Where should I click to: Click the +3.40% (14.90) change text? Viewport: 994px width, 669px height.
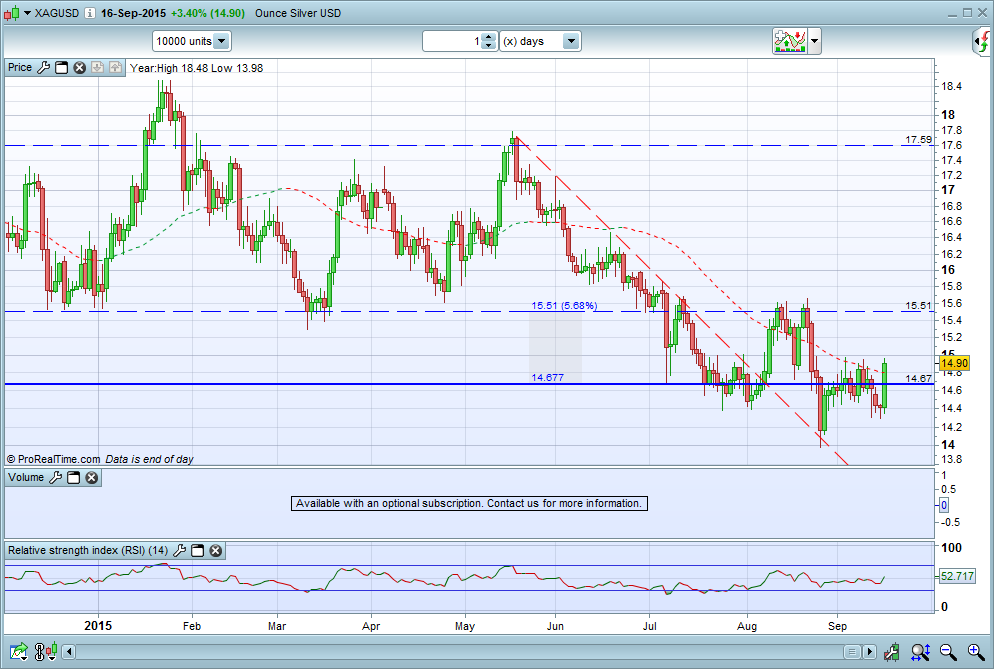pos(208,13)
